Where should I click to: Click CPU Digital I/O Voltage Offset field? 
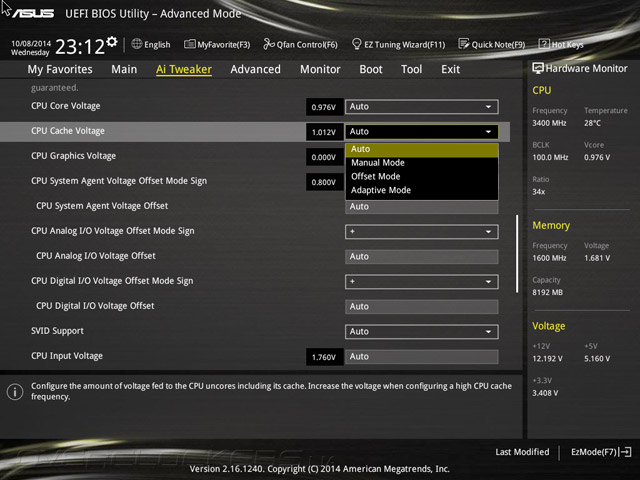tap(422, 307)
